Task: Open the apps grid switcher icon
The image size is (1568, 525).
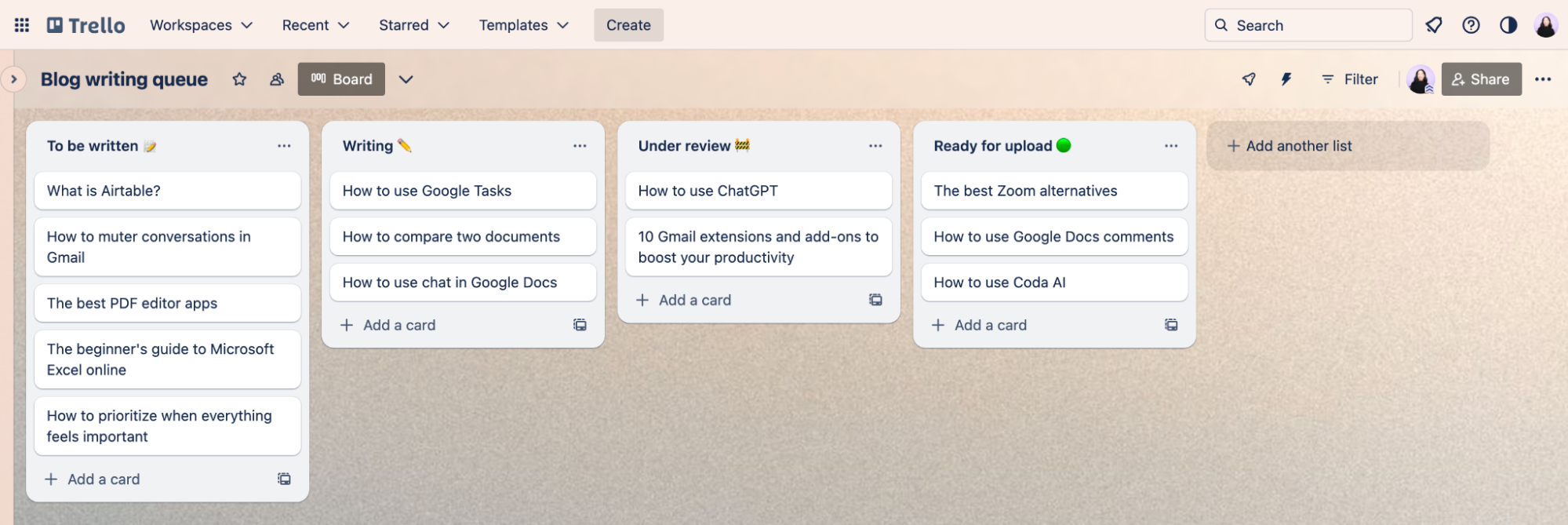Action: (x=22, y=25)
